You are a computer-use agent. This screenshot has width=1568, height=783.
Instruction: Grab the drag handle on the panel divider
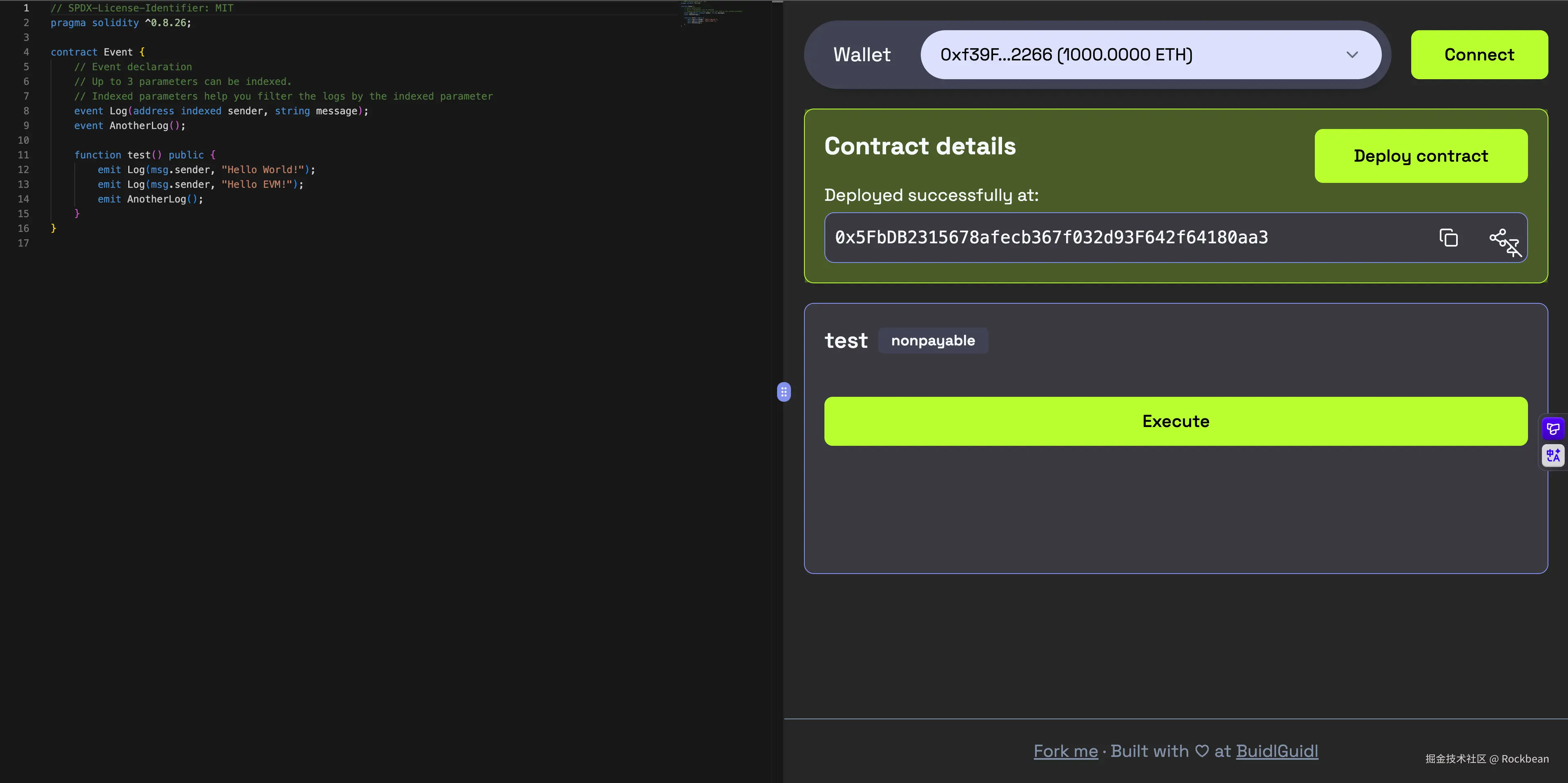pos(784,392)
